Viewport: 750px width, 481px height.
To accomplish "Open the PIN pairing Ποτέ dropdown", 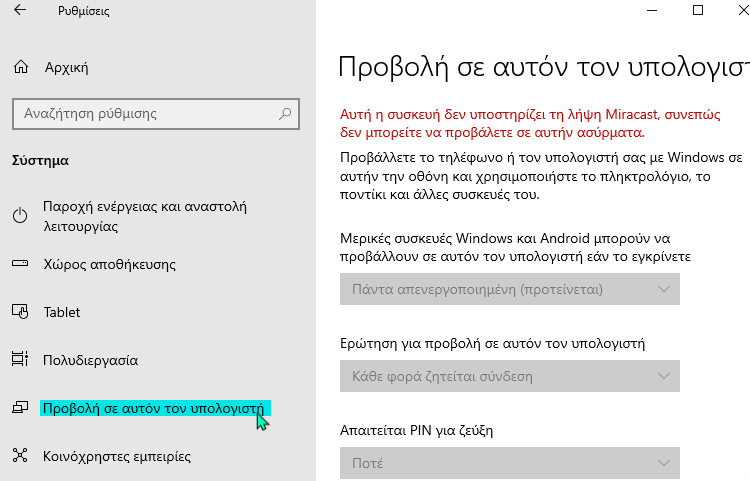I will pyautogui.click(x=509, y=463).
